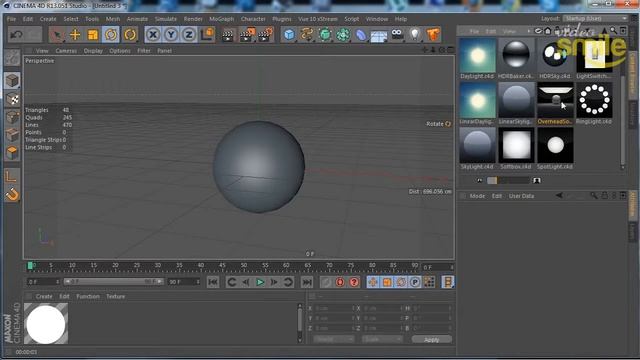Toggle the Z axis lock
This screenshot has width=640, height=360.
189,35
